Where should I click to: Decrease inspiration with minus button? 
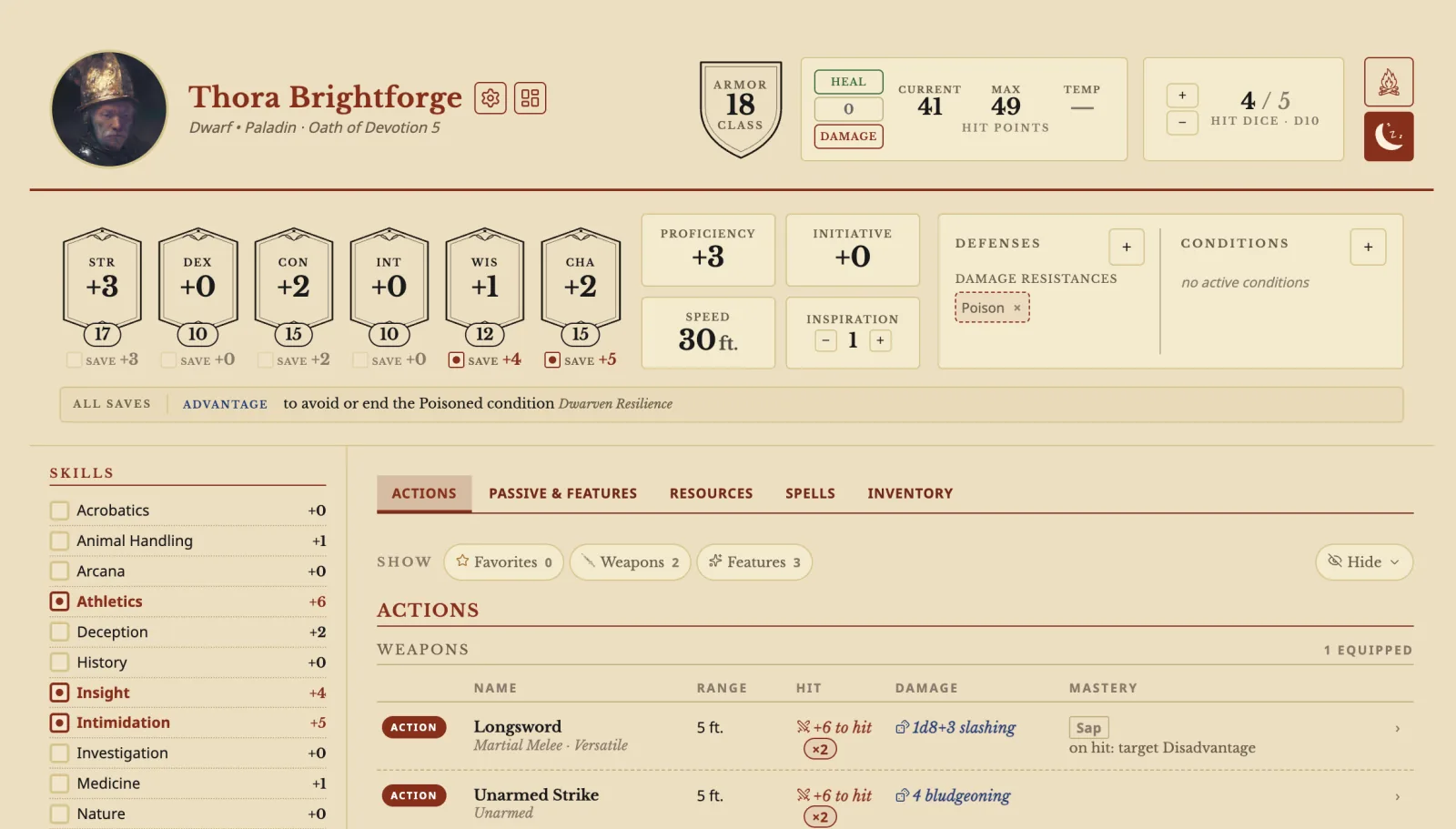pos(825,340)
